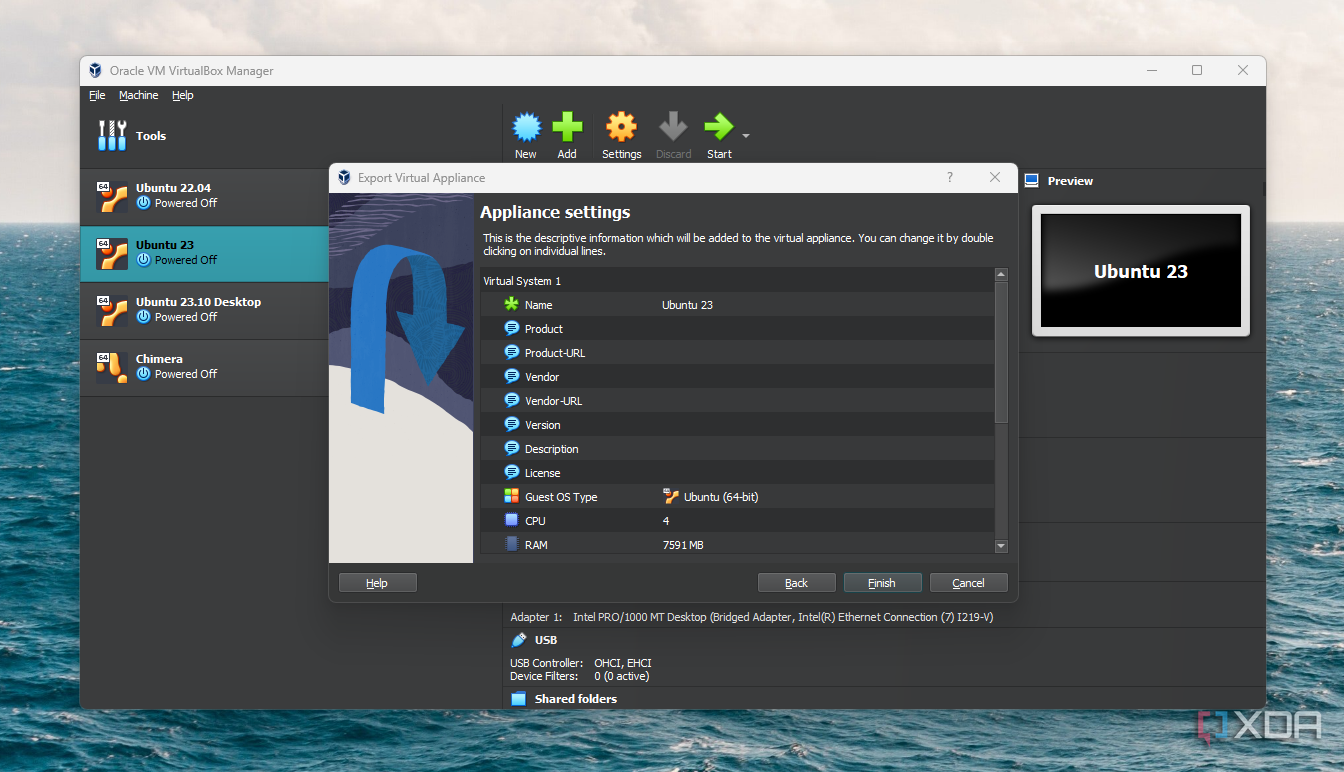The height and width of the screenshot is (772, 1344).
Task: Select the Chimera machine icon
Action: pyautogui.click(x=112, y=367)
